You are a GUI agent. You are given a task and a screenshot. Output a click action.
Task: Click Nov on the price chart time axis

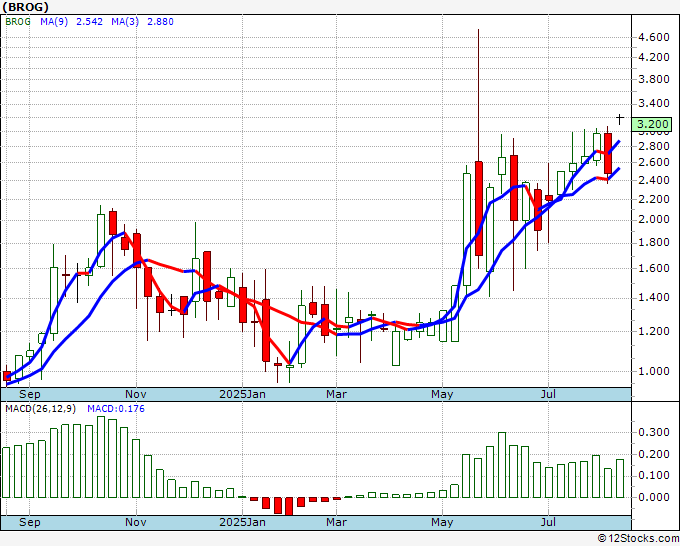pos(136,394)
